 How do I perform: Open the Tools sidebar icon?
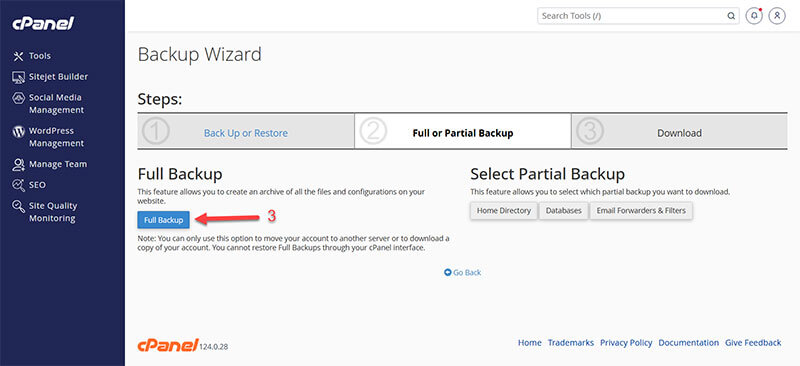pos(18,56)
